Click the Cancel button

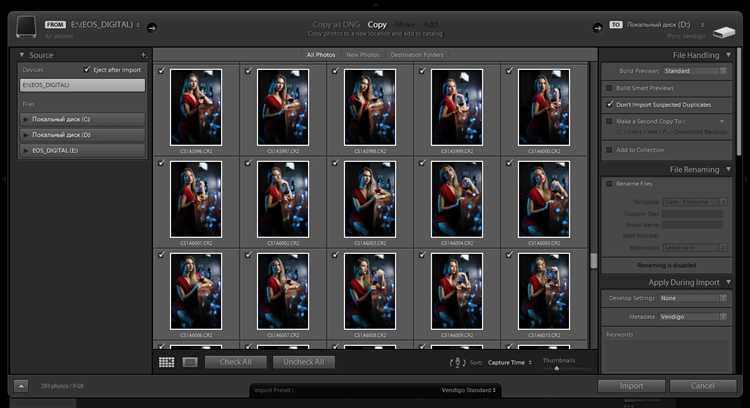pos(703,386)
